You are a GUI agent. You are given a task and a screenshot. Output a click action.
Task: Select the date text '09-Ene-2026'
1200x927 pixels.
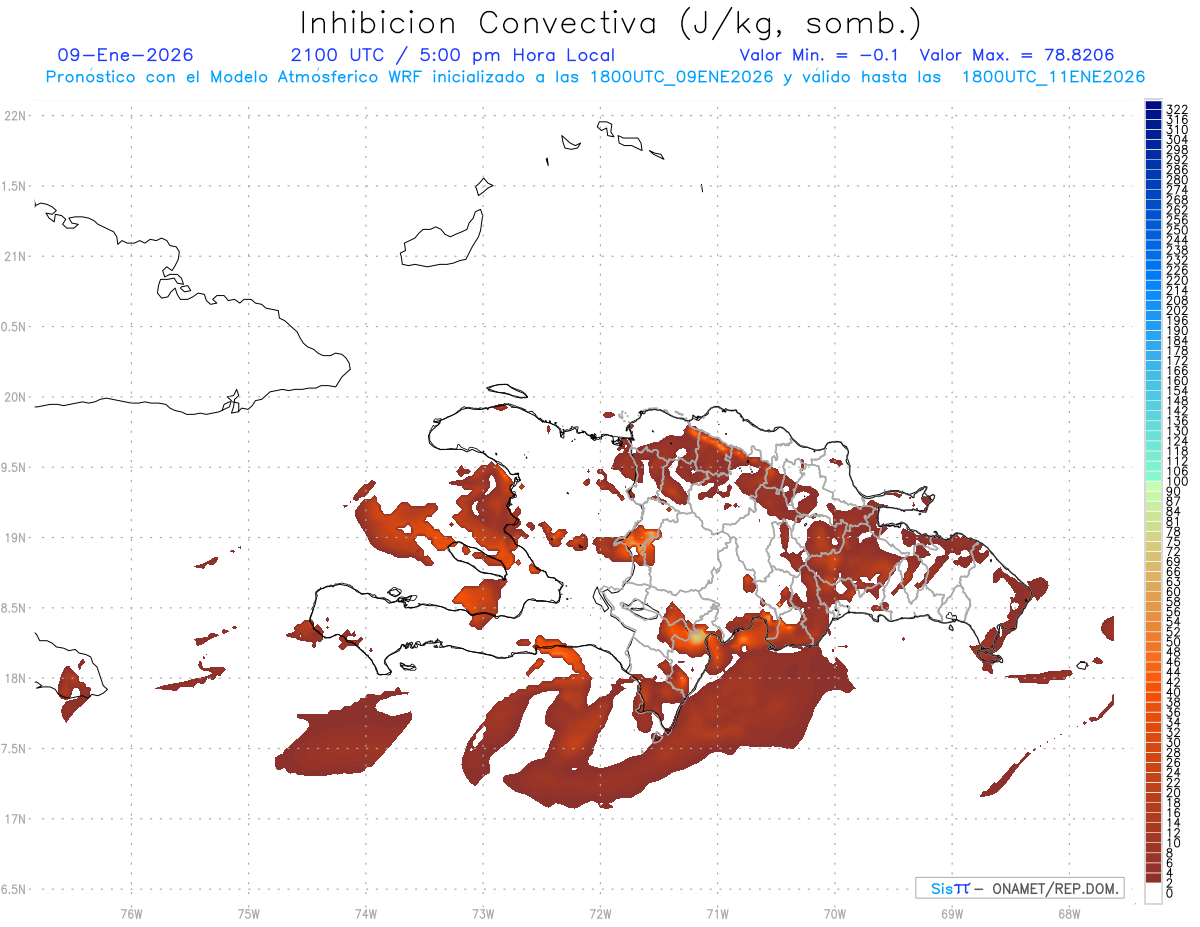126,55
